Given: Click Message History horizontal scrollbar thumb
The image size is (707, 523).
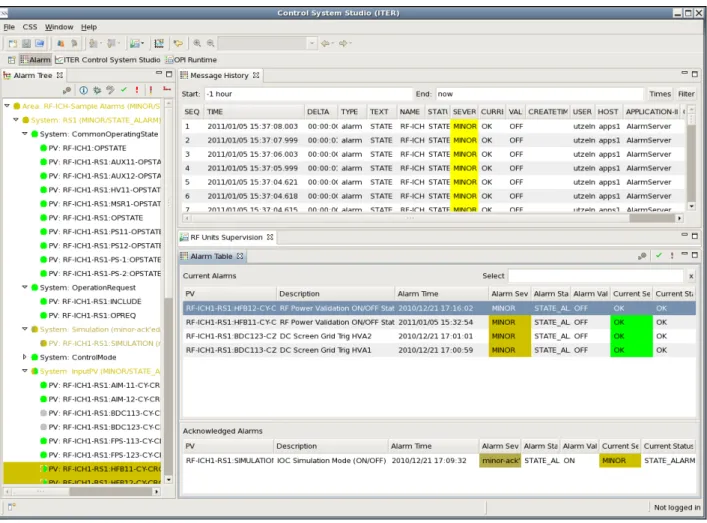Looking at the screenshot, I should [652, 218].
